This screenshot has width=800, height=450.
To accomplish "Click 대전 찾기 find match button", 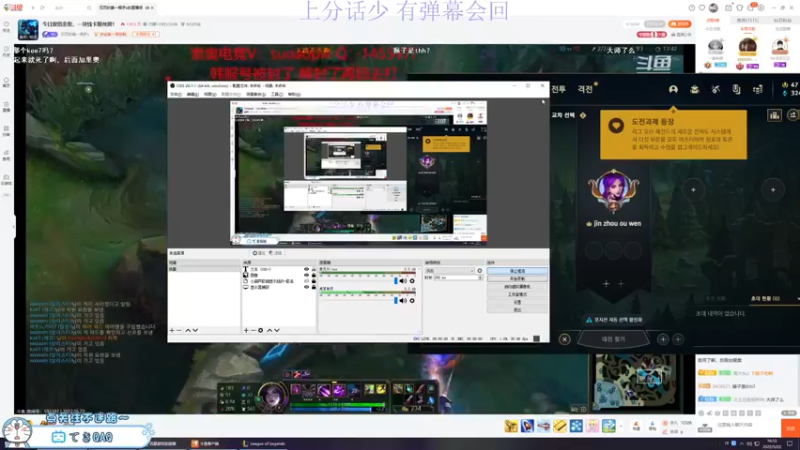I will tap(613, 339).
